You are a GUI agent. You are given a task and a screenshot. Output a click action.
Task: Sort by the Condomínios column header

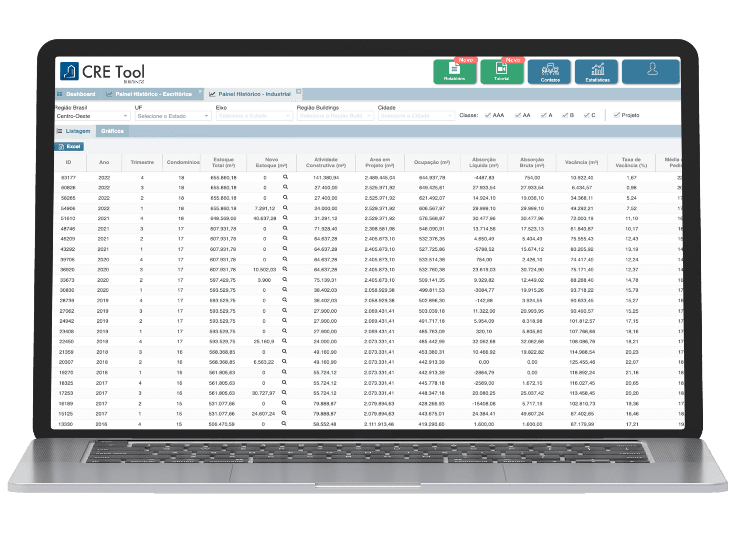tap(182, 162)
